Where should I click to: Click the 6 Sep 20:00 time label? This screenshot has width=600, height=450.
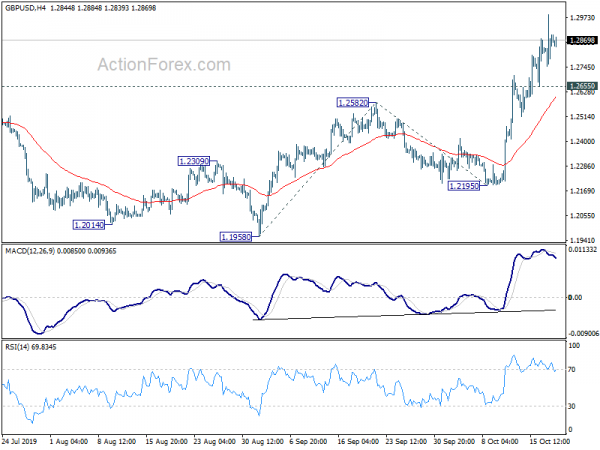pos(308,441)
